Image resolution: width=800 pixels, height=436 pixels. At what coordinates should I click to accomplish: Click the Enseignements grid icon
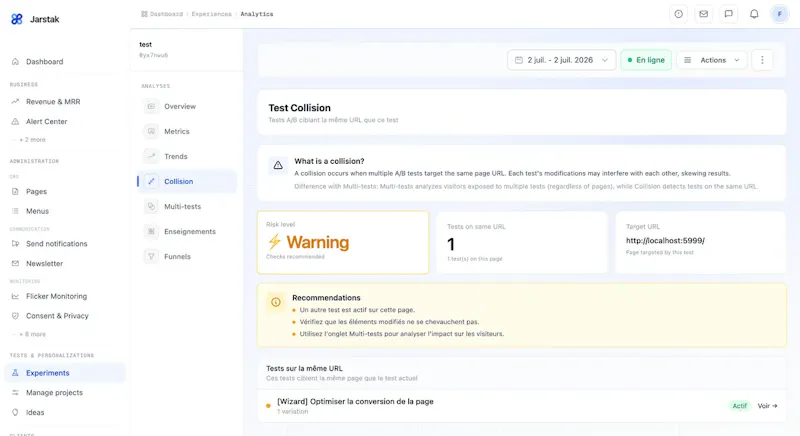coord(151,231)
